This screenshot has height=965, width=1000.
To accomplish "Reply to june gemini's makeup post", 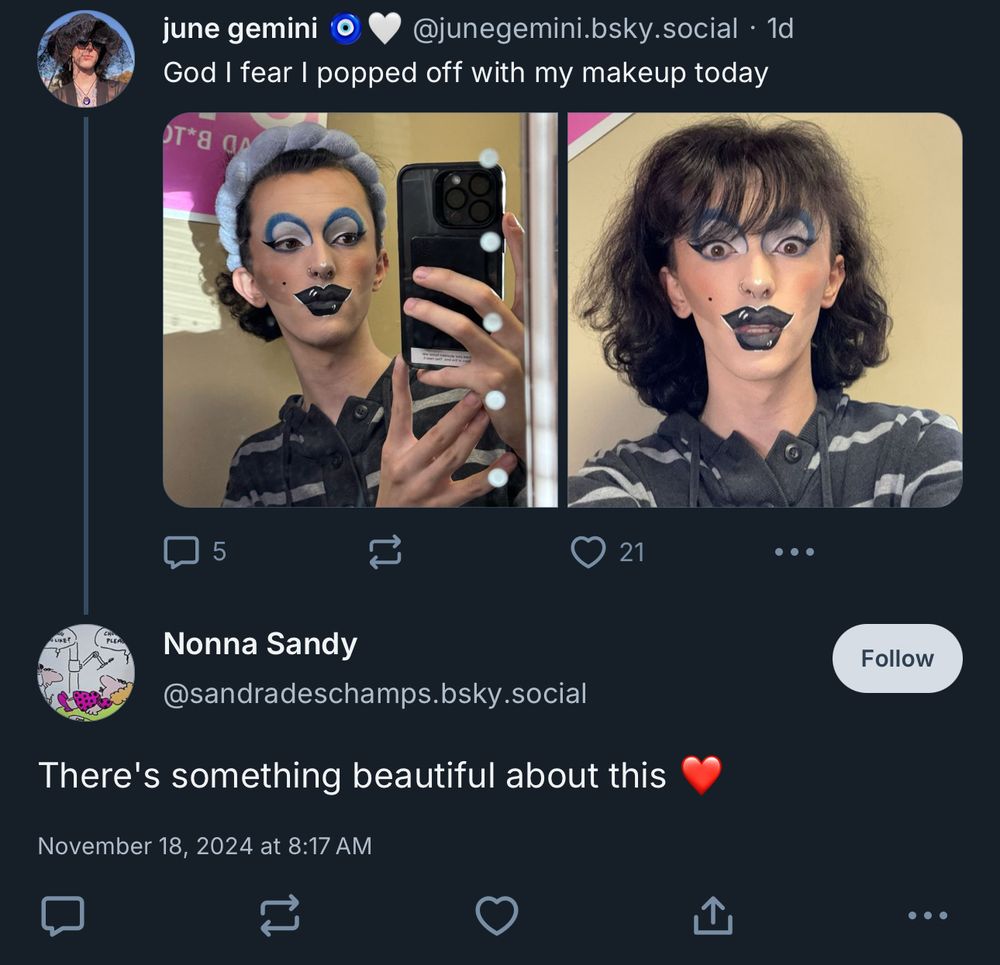I will pos(181,552).
